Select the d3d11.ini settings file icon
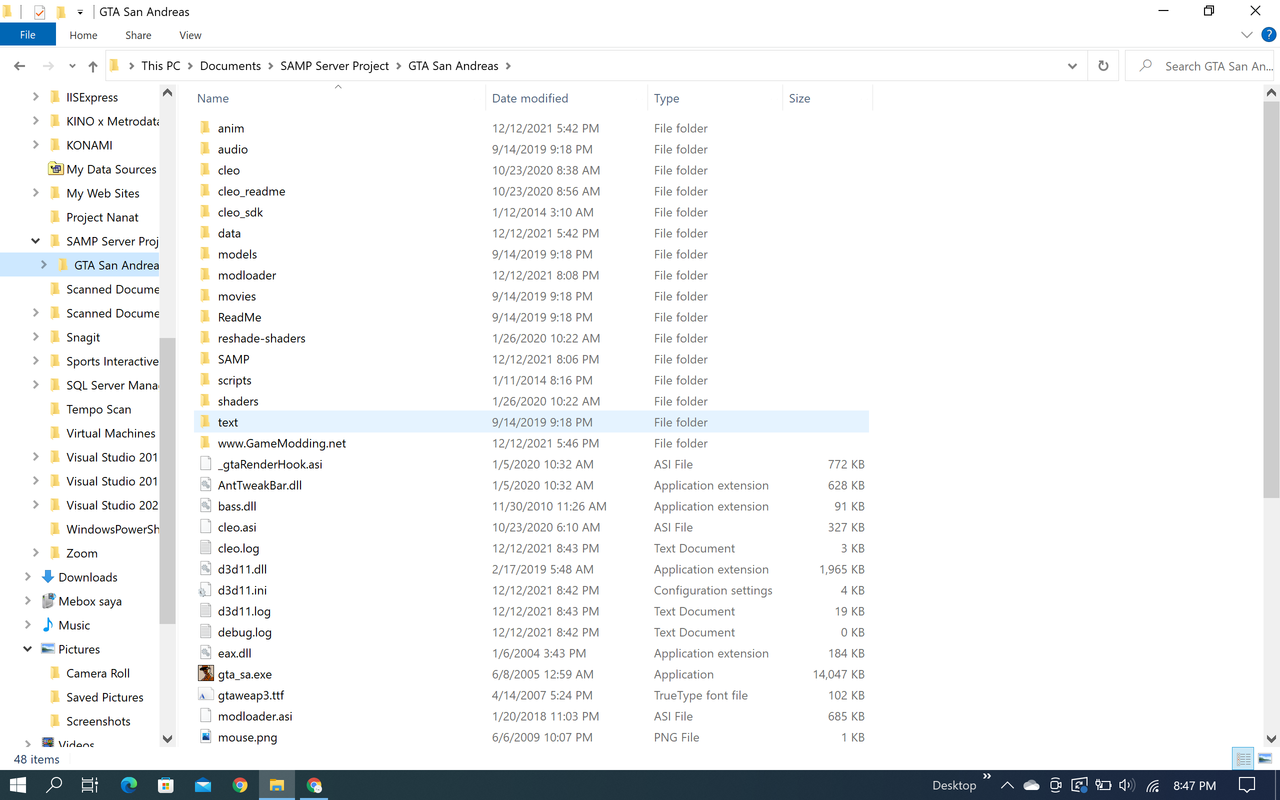The image size is (1280, 800). (x=206, y=590)
